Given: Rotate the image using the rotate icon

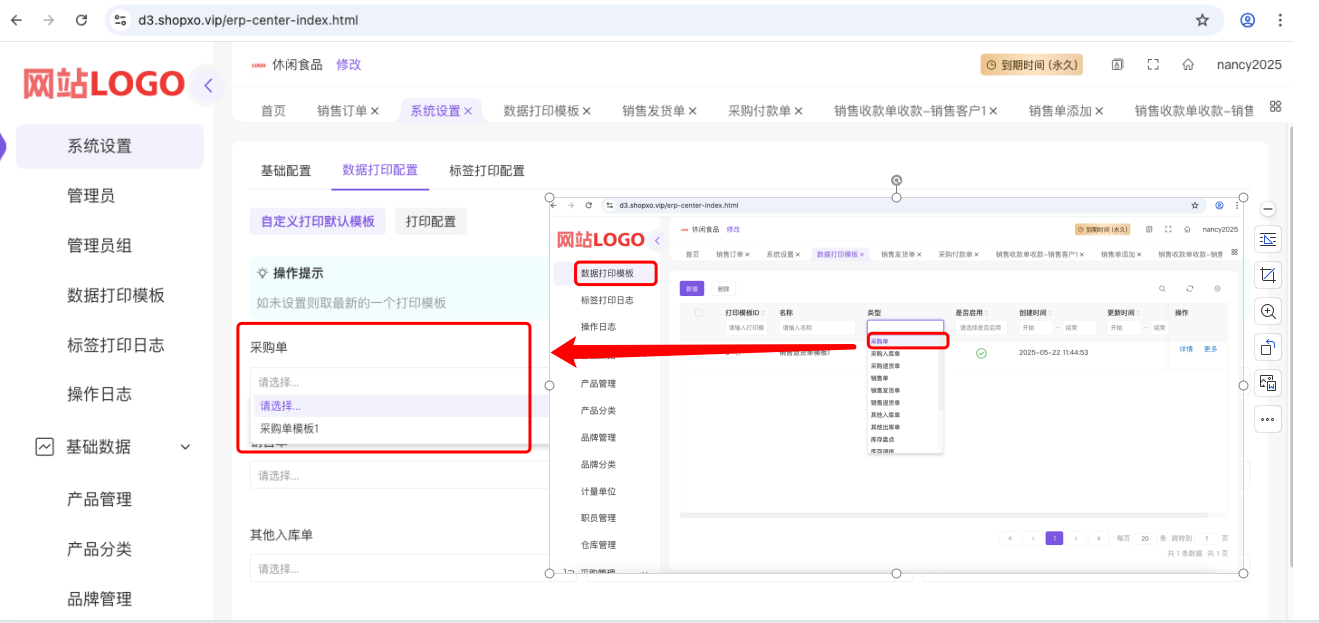Looking at the screenshot, I should [x=1268, y=347].
